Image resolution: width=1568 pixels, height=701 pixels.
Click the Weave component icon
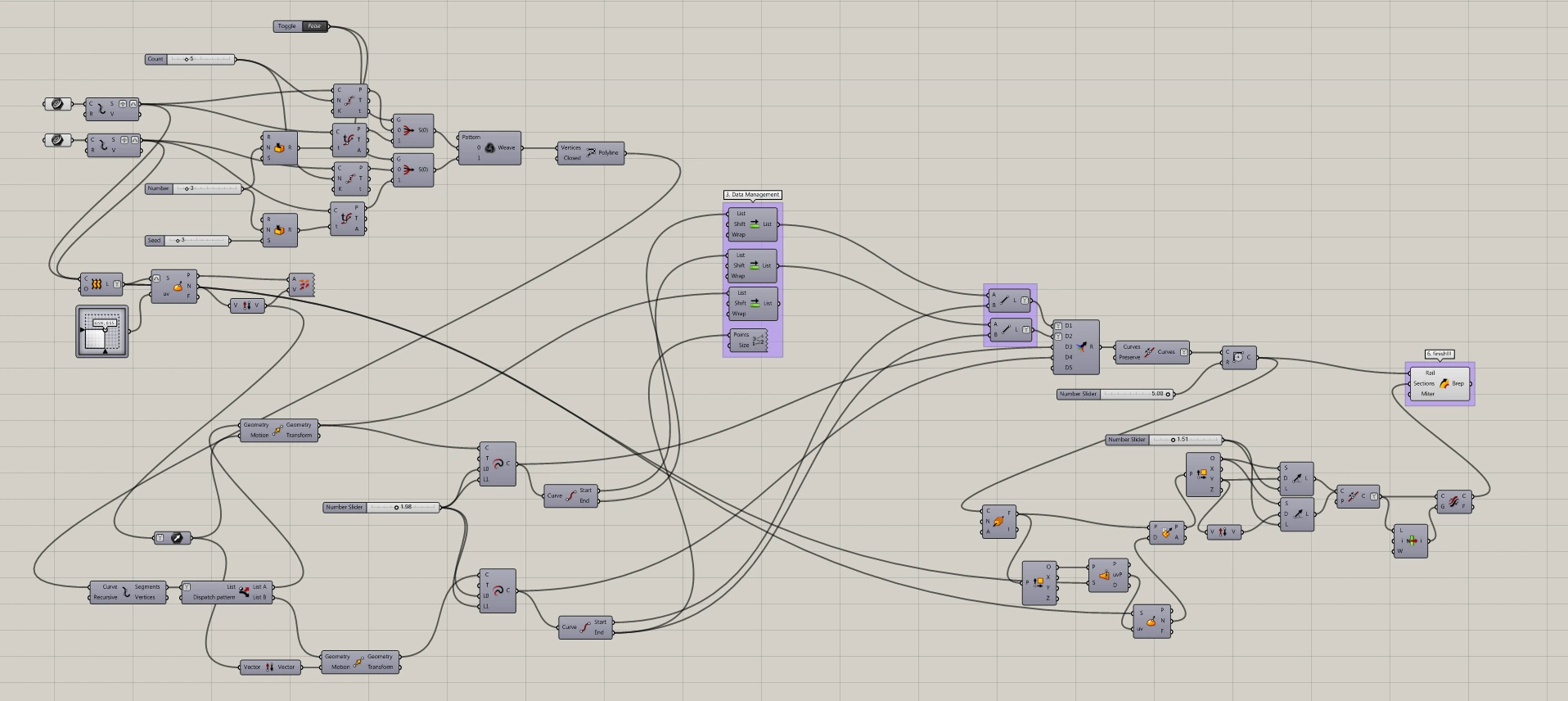point(489,148)
